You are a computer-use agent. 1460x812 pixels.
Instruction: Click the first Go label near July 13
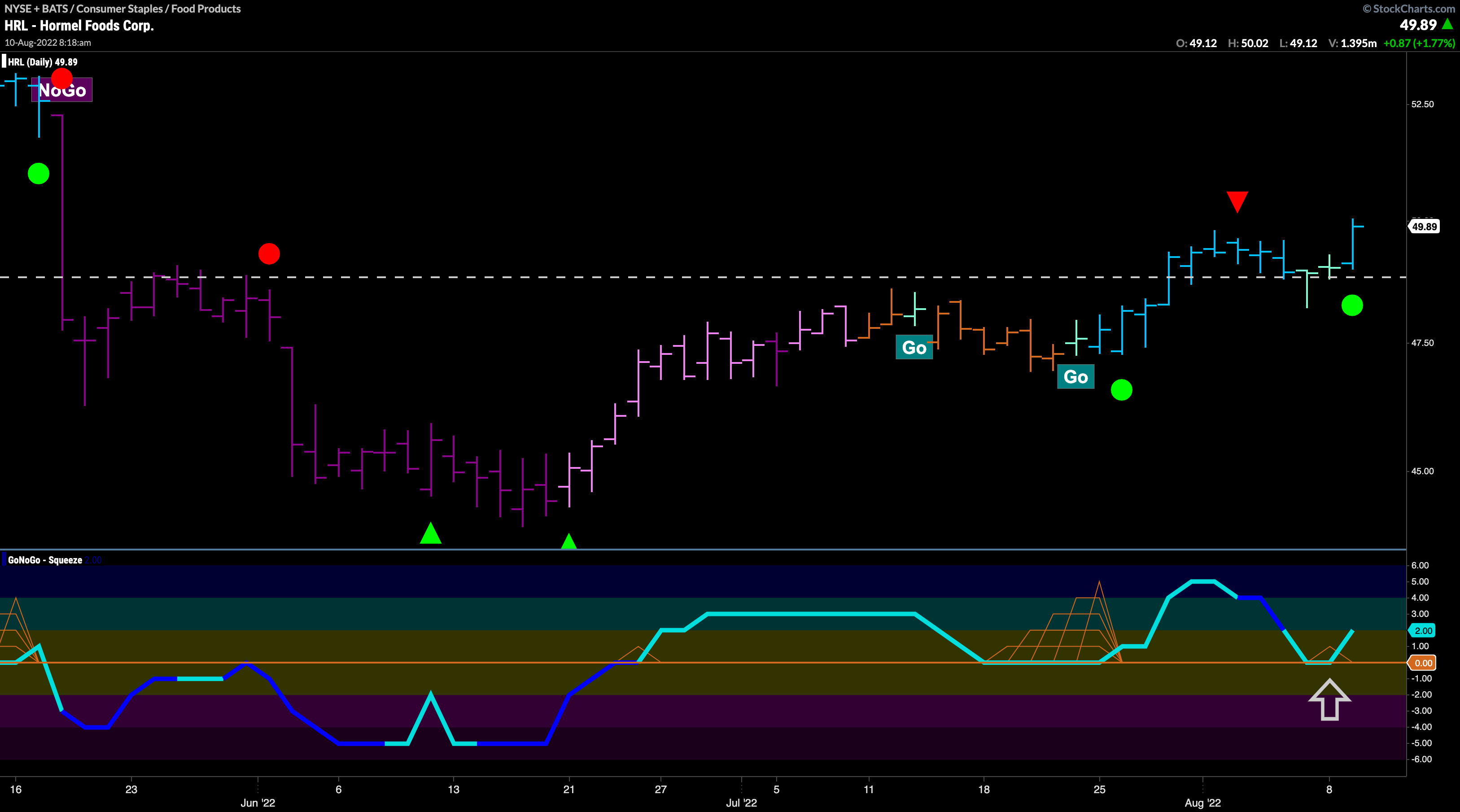914,347
